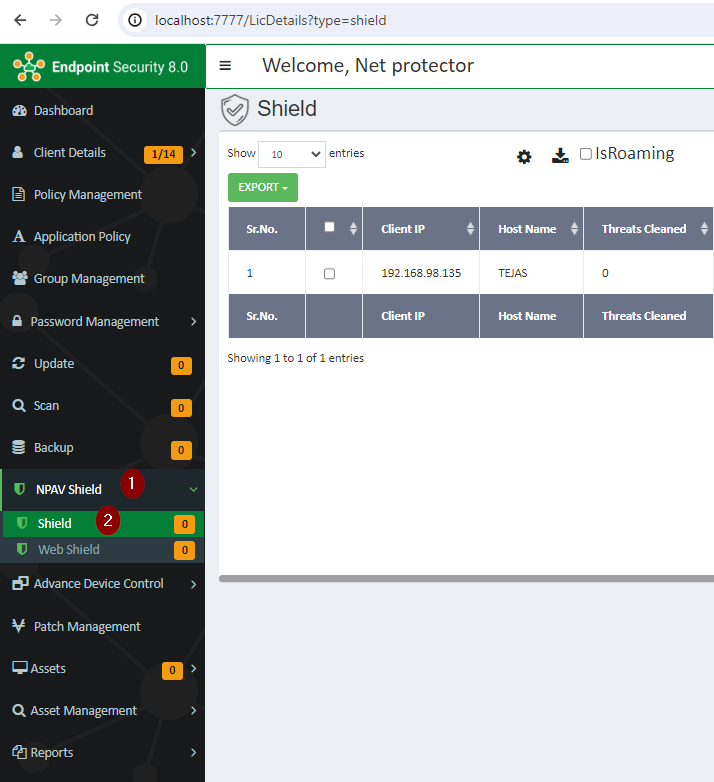This screenshot has height=782, width=714.
Task: Click the Shield count badge
Action: pos(184,524)
